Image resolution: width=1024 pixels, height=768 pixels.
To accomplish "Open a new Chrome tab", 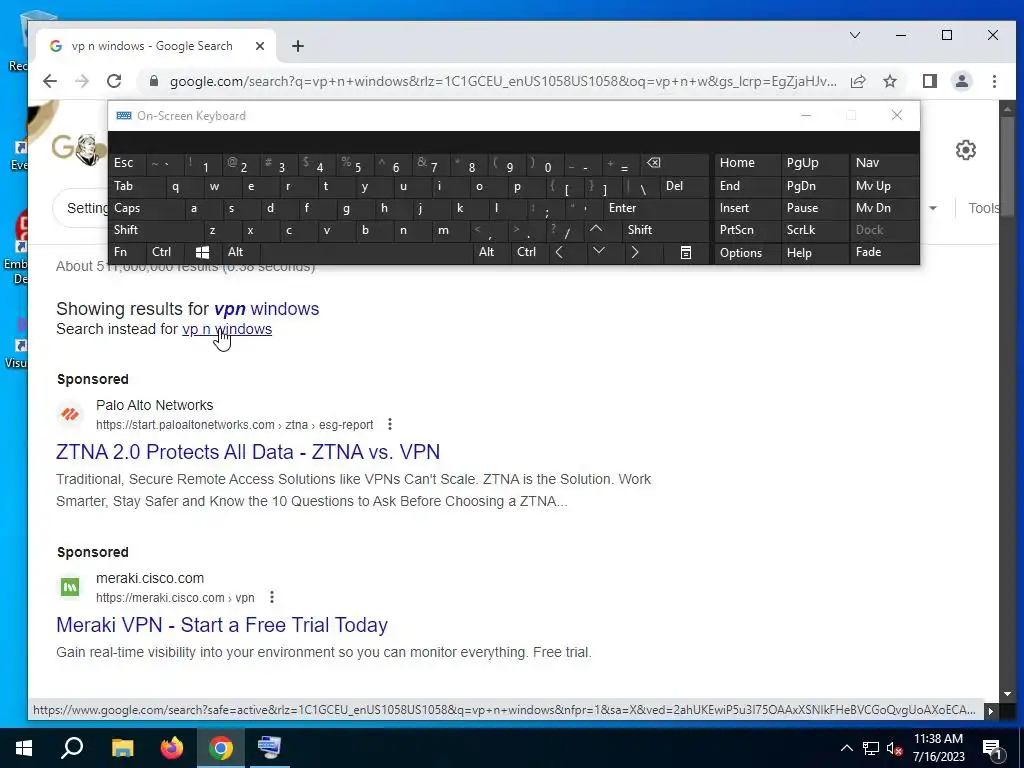I will pos(298,46).
